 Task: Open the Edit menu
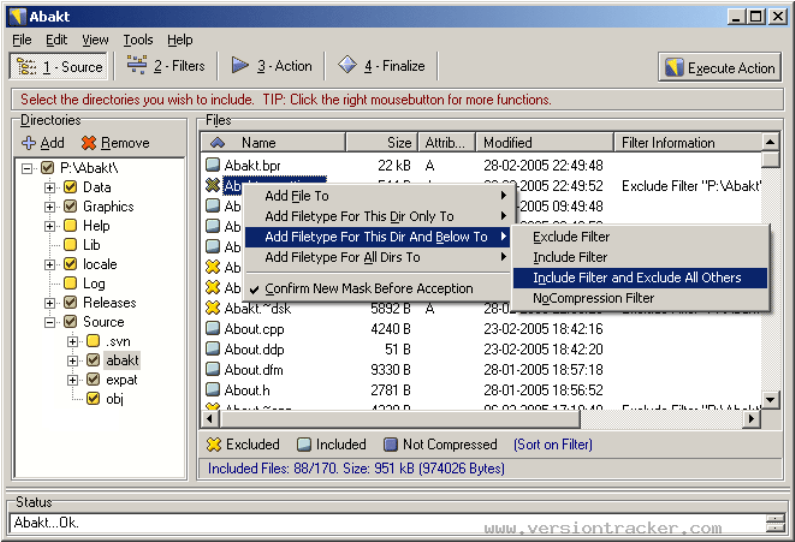pos(56,40)
